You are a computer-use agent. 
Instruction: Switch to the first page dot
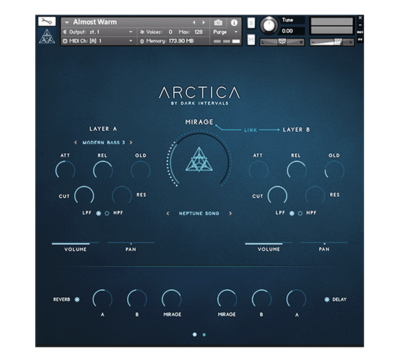tap(195, 334)
